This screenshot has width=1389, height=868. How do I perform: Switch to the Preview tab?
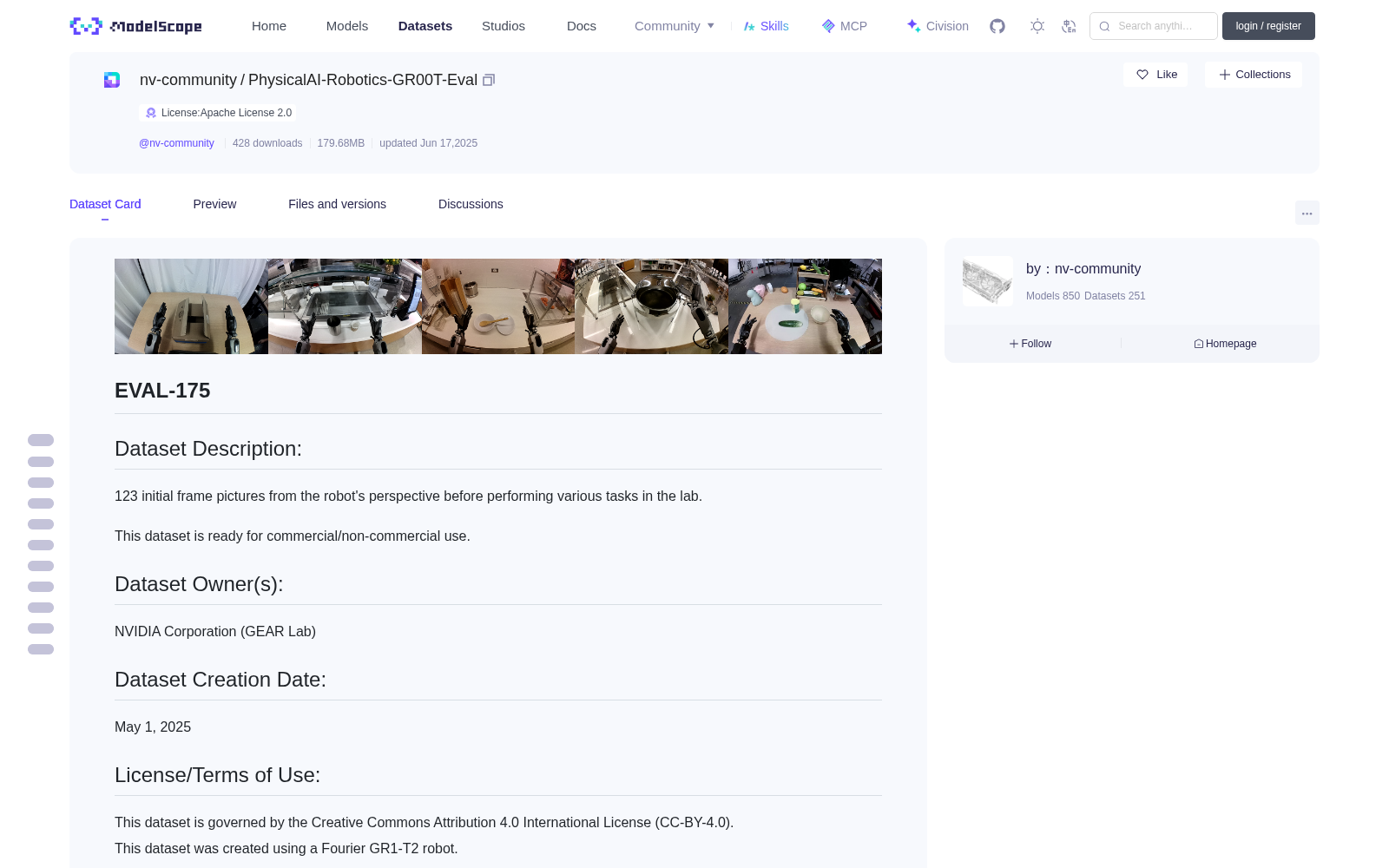click(x=214, y=204)
